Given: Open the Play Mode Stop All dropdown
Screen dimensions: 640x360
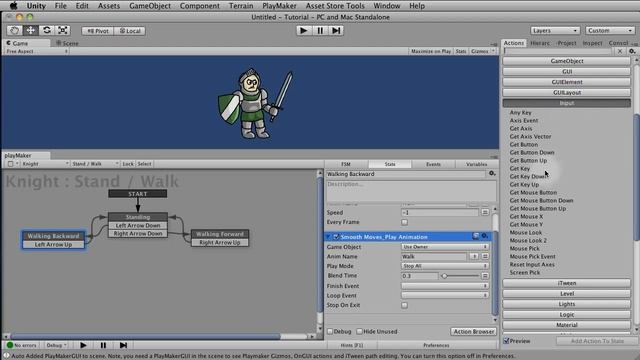Looking at the screenshot, I should (445, 266).
